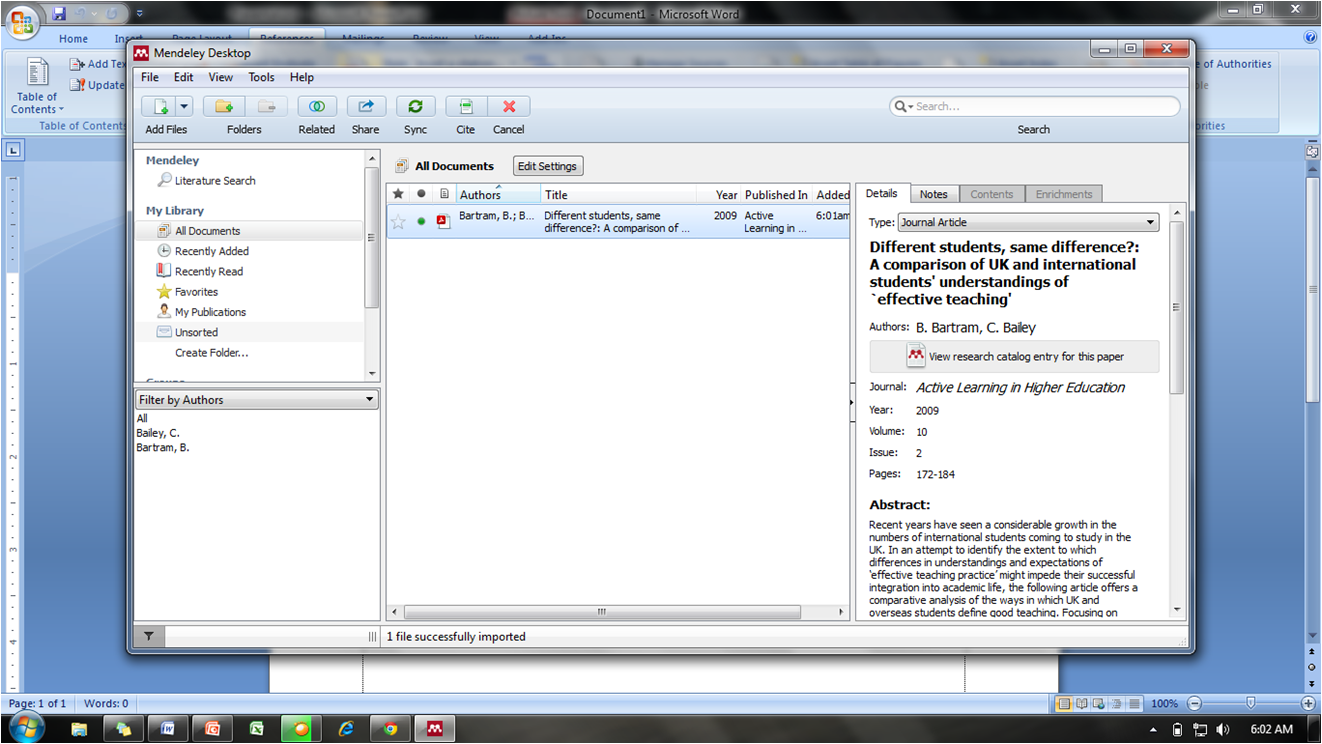Sort by Authors column header
This screenshot has height=744, width=1322.
click(x=498, y=195)
